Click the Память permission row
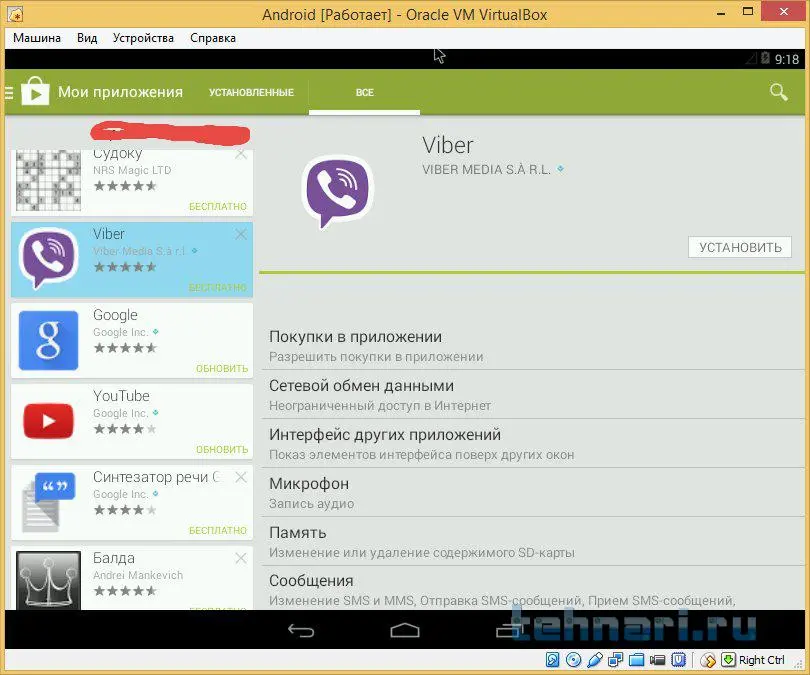Image resolution: width=810 pixels, height=675 pixels. 533,541
